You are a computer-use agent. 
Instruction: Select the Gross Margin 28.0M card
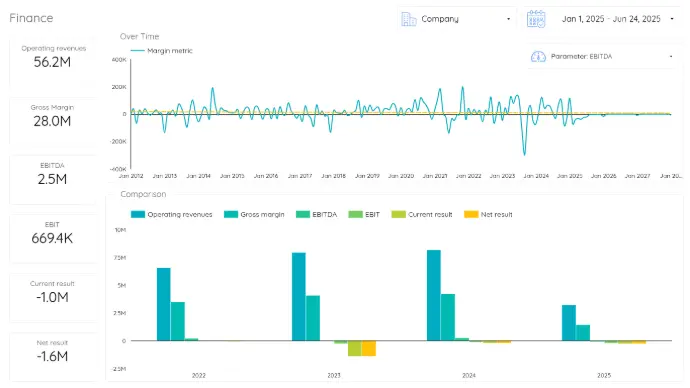(x=53, y=122)
